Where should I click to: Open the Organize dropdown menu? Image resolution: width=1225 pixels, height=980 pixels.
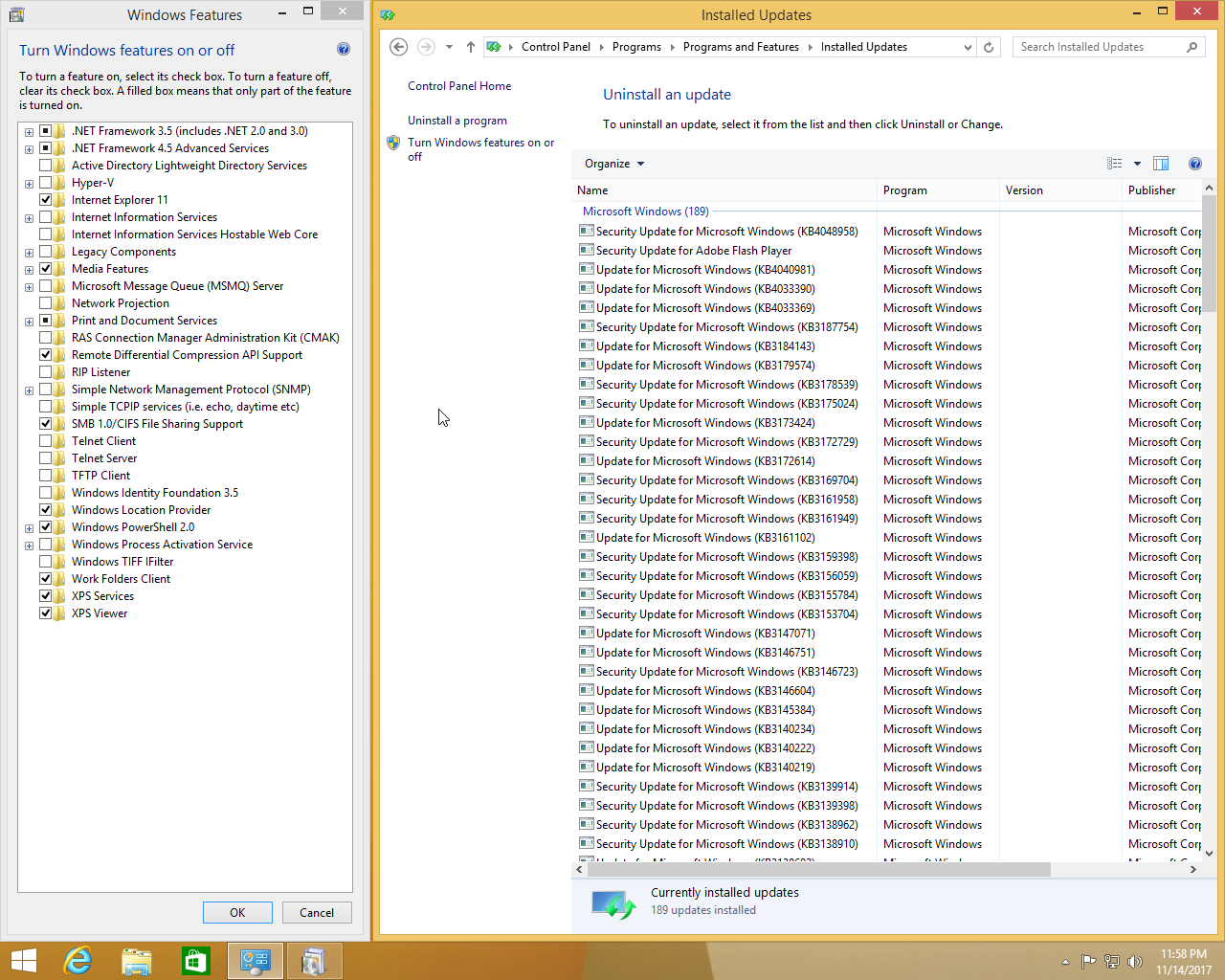point(614,164)
